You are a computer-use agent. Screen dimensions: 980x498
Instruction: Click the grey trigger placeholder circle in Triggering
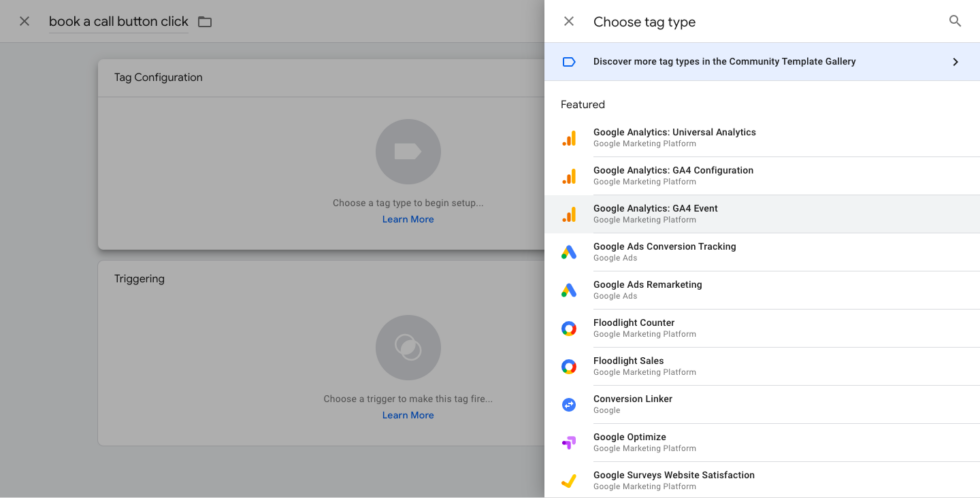tap(408, 347)
